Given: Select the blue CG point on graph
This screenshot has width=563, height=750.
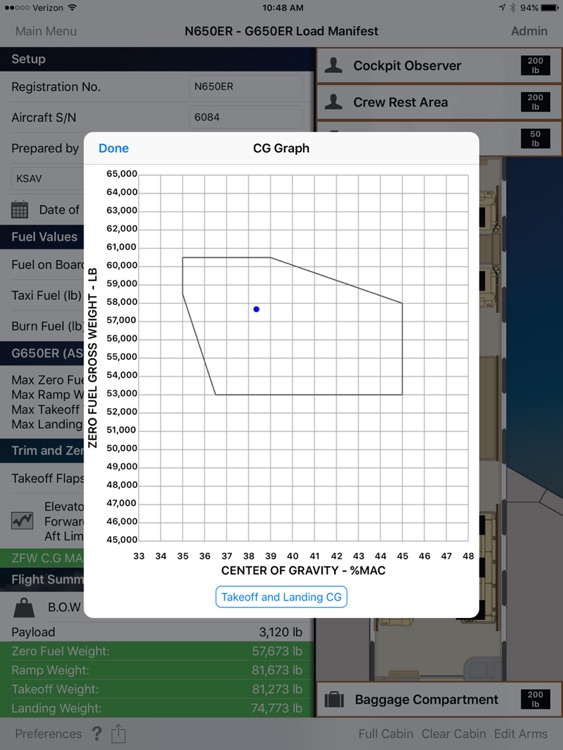Looking at the screenshot, I should pyautogui.click(x=256, y=309).
